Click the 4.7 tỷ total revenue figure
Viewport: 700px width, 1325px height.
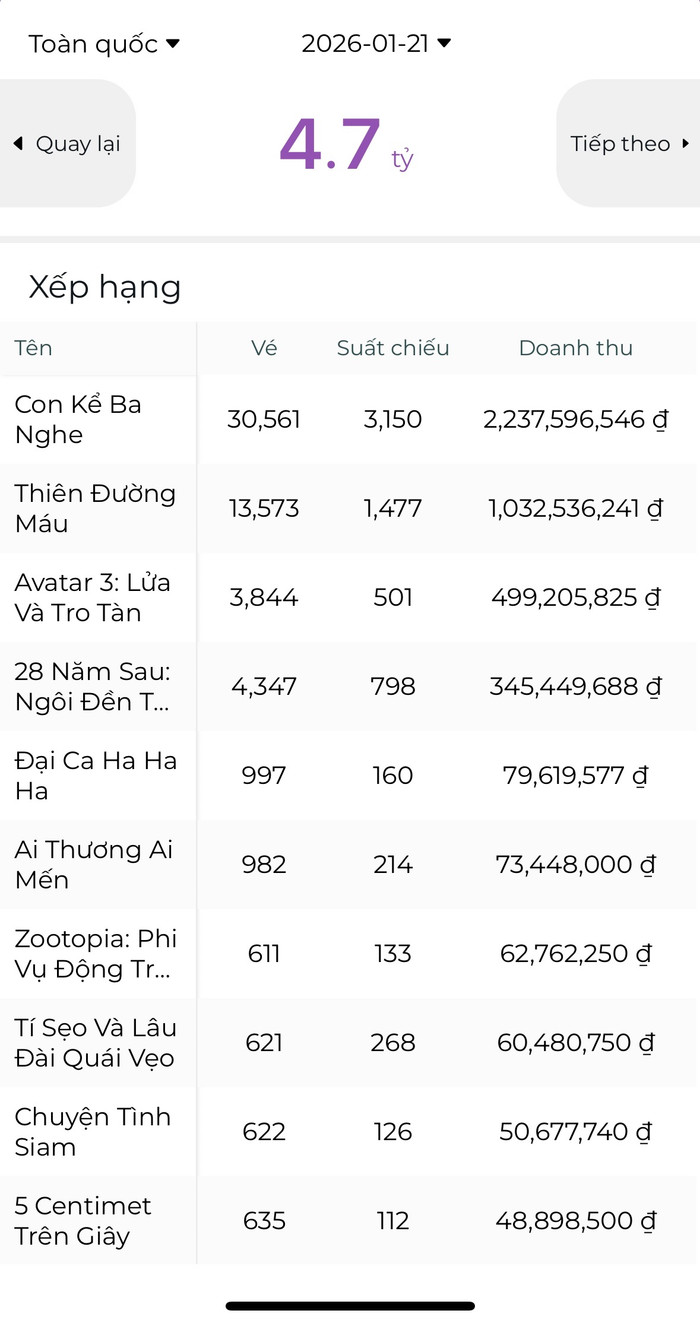[345, 145]
